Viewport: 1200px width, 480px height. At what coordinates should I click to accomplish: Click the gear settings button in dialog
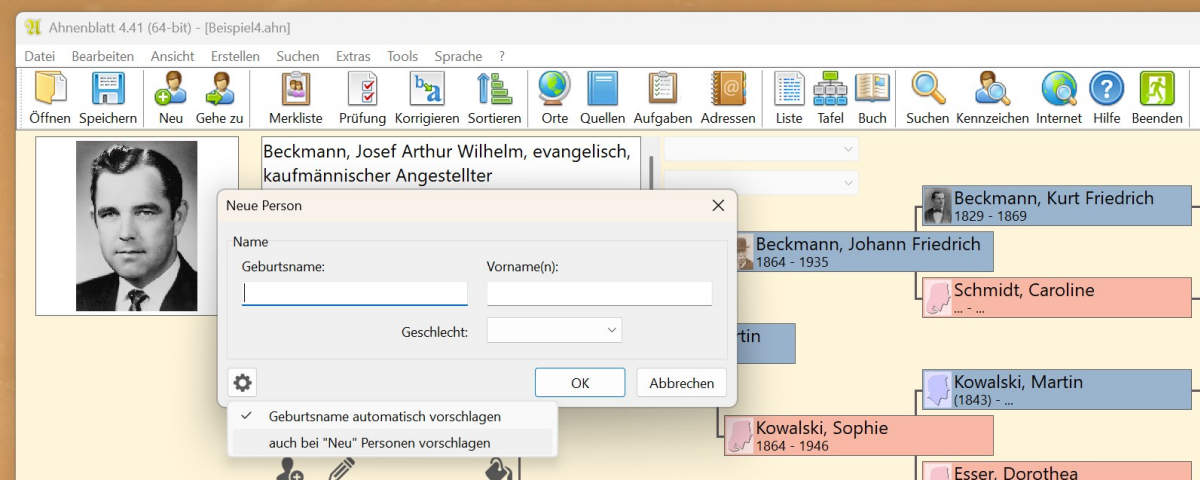coord(243,382)
